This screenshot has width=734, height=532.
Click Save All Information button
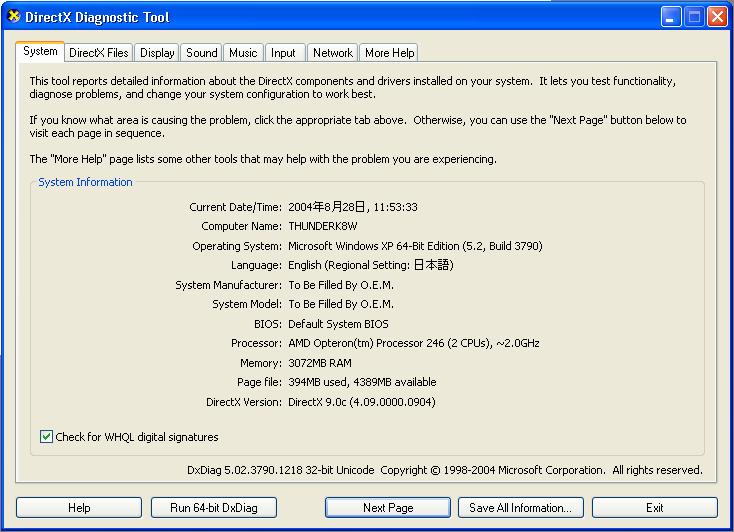[x=520, y=508]
